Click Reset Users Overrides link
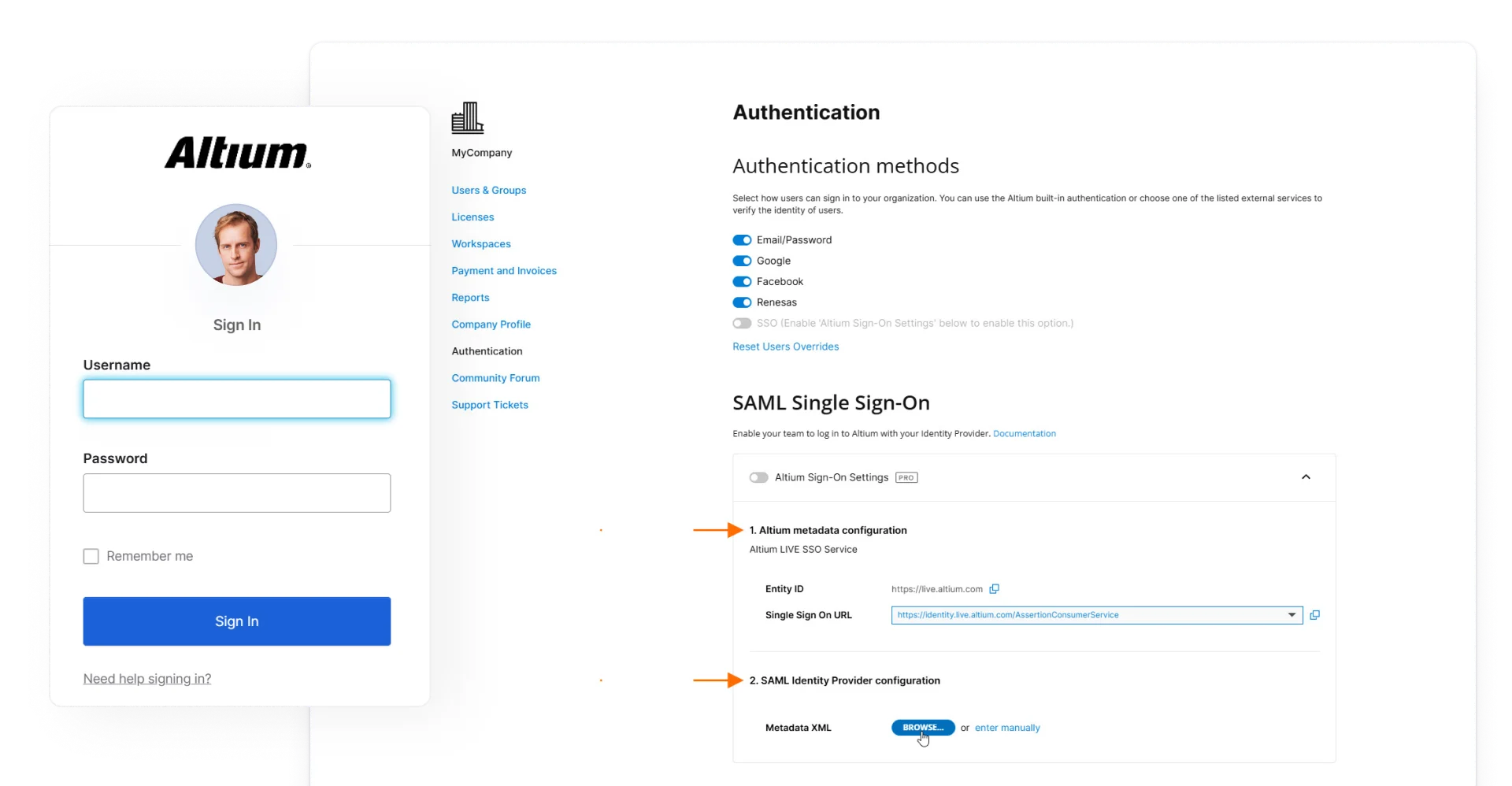This screenshot has height=786, width=1512. [785, 347]
